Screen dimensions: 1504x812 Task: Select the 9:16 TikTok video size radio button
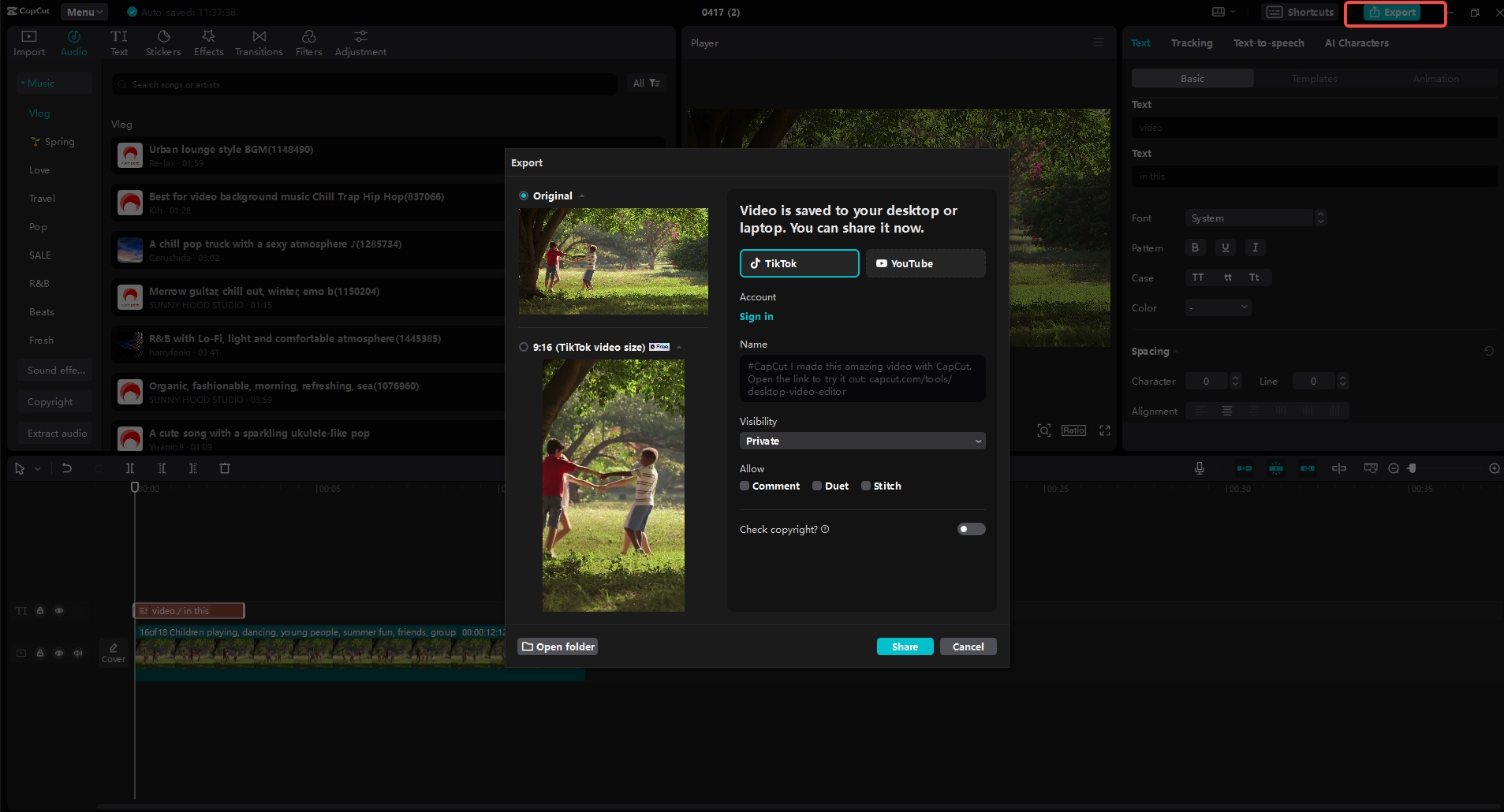[524, 347]
